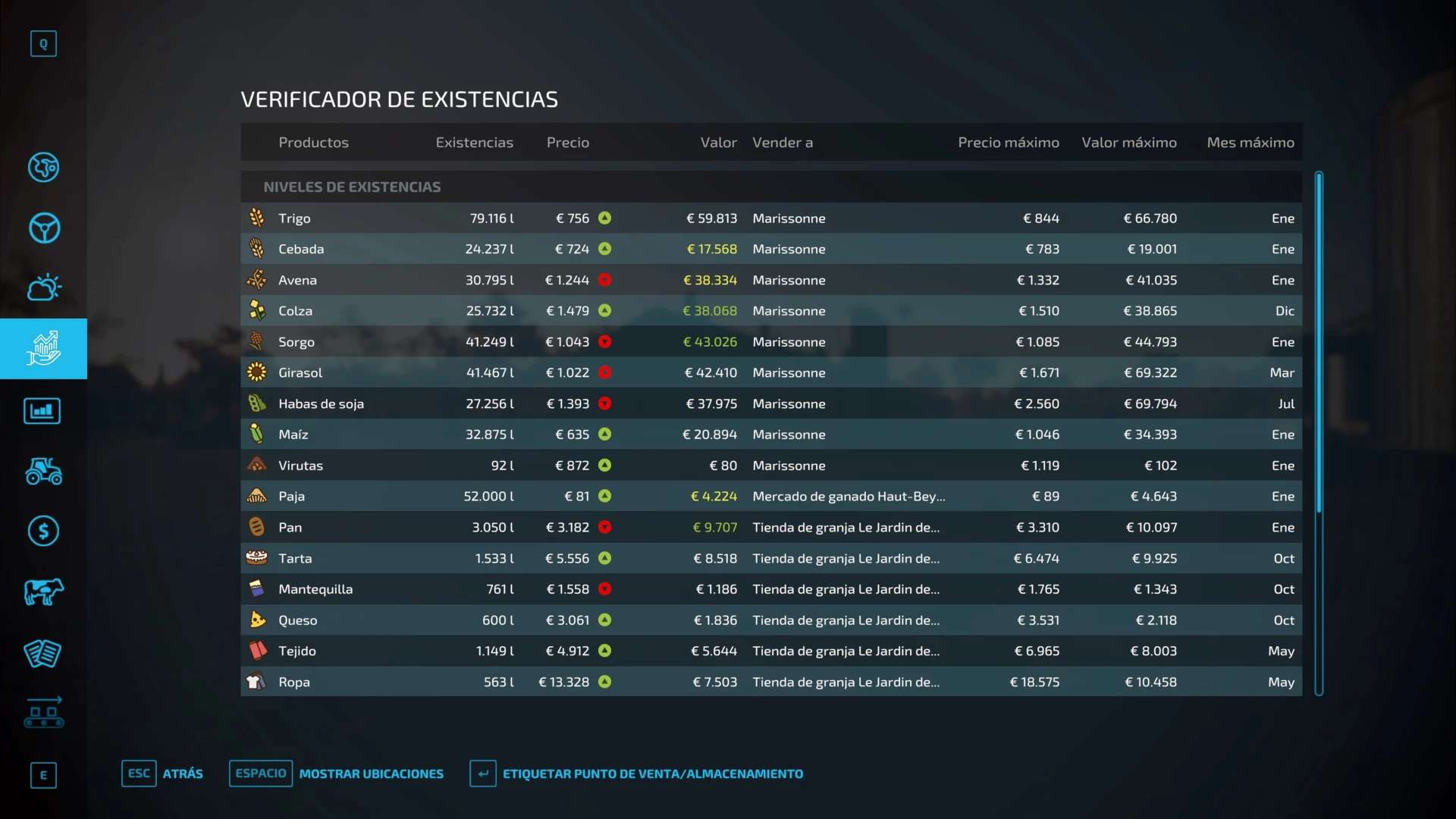The image size is (1456, 819).
Task: Open the cow animals sidebar icon
Action: [43, 591]
